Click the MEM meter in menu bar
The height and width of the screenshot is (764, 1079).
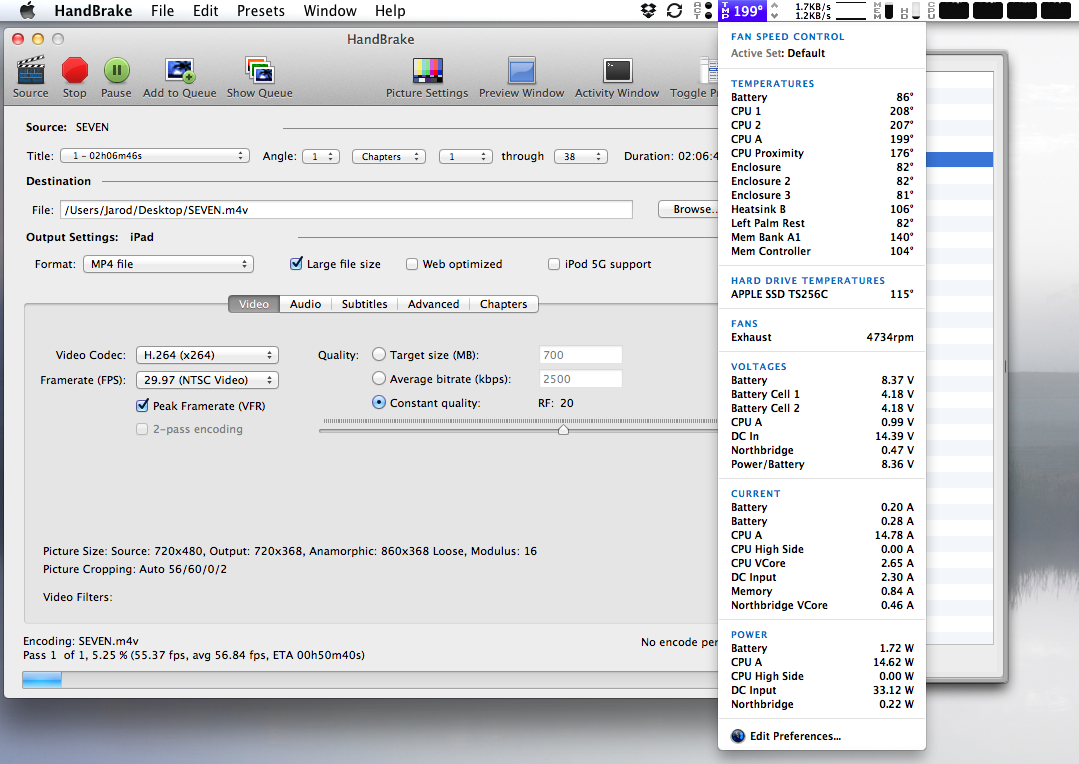click(884, 10)
